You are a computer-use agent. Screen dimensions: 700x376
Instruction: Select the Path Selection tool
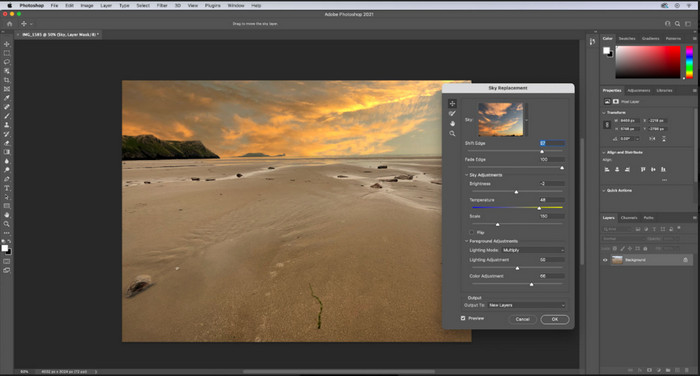tap(7, 197)
